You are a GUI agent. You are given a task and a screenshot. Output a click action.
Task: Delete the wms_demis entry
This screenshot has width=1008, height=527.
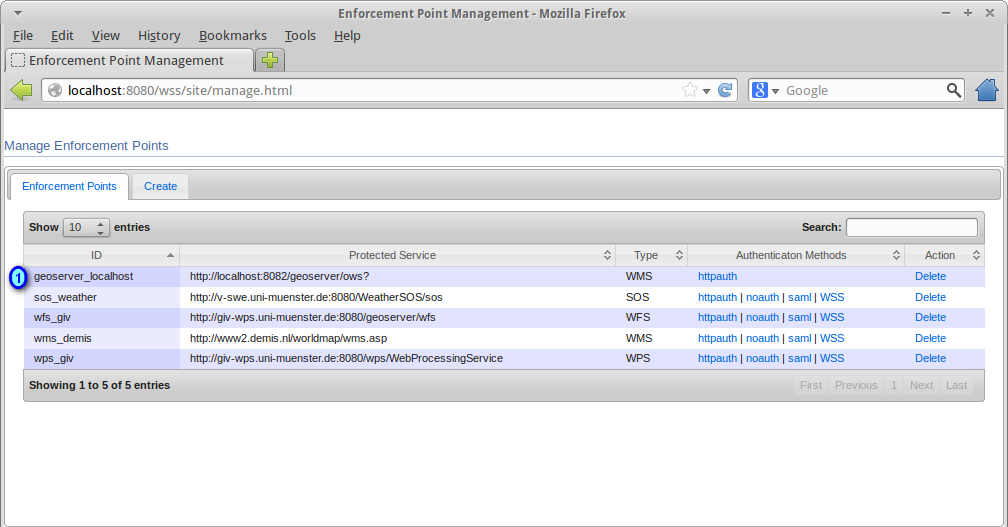[x=930, y=338]
